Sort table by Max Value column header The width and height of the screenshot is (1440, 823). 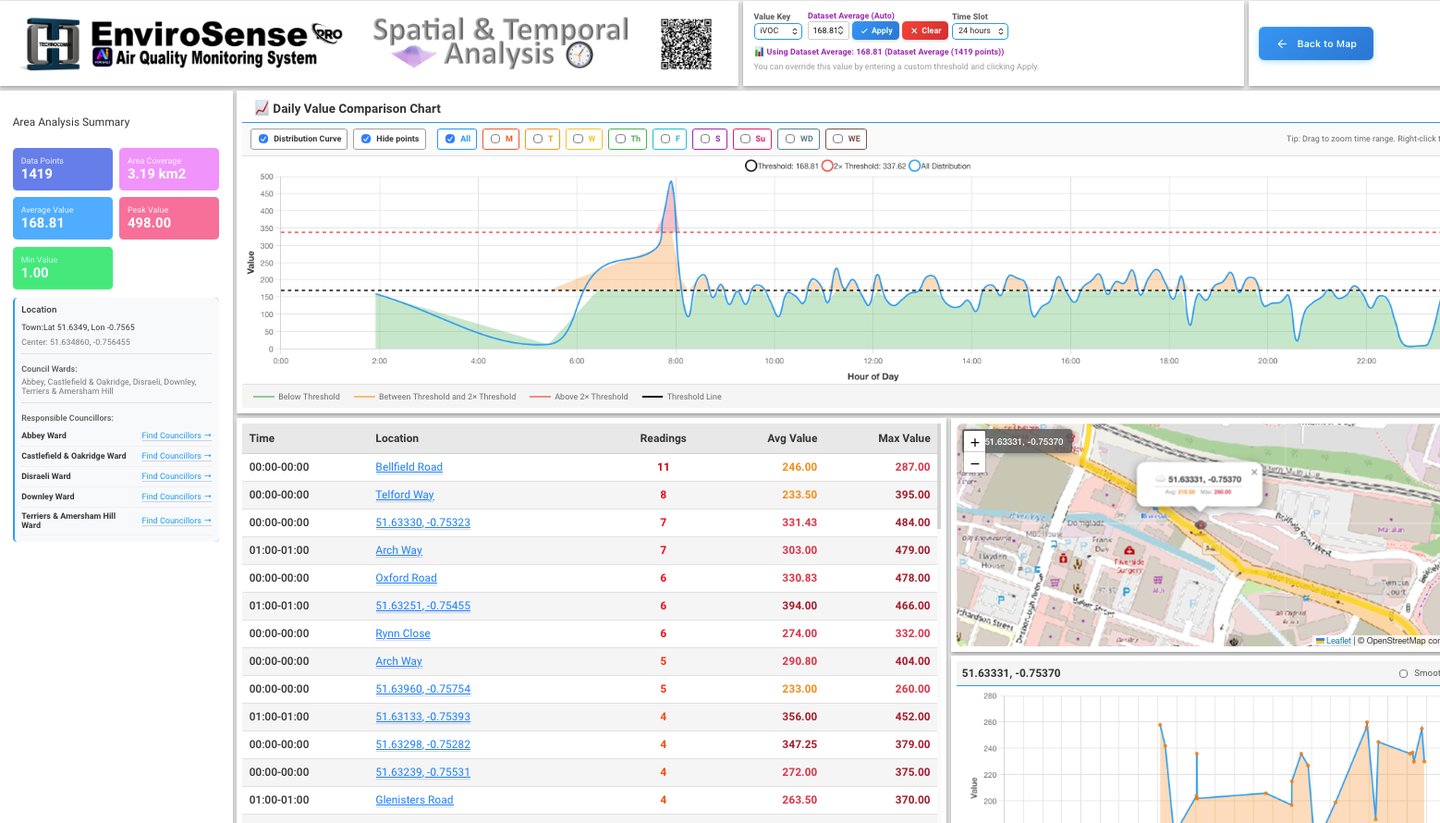[x=904, y=438]
